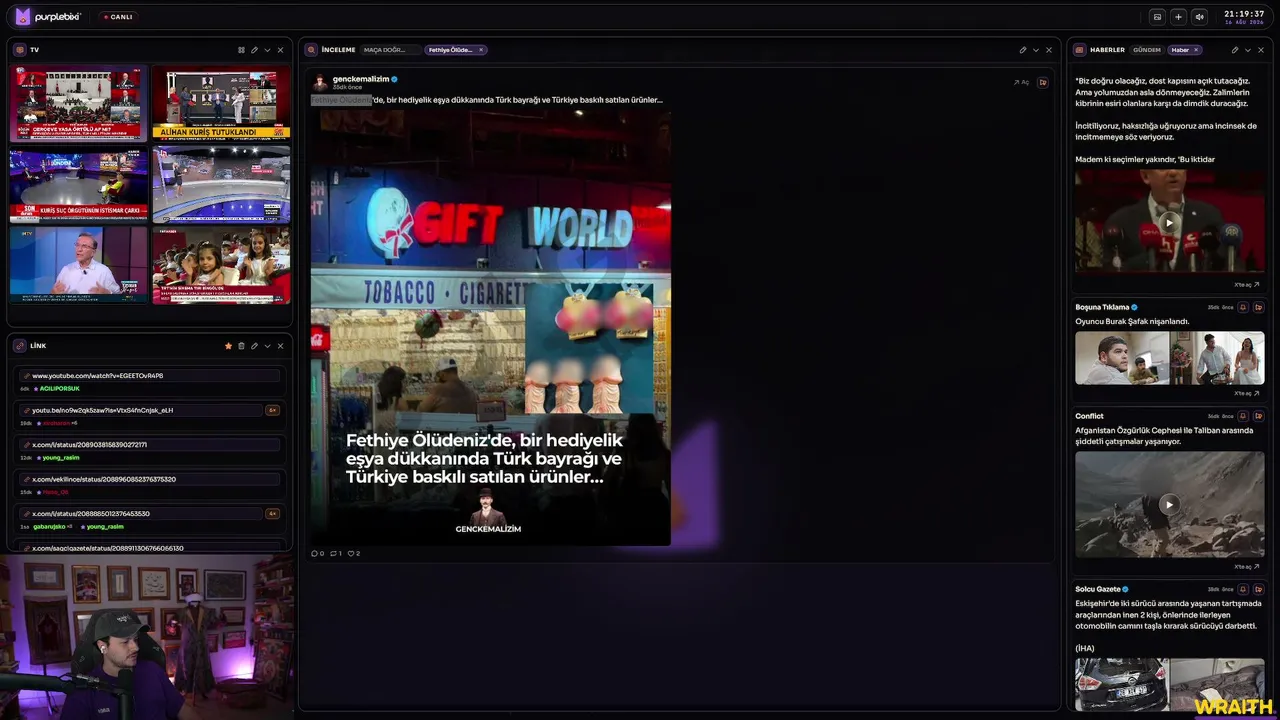Open the x.com/i/status/2088885012376453530 link

pyautogui.click(x=140, y=514)
